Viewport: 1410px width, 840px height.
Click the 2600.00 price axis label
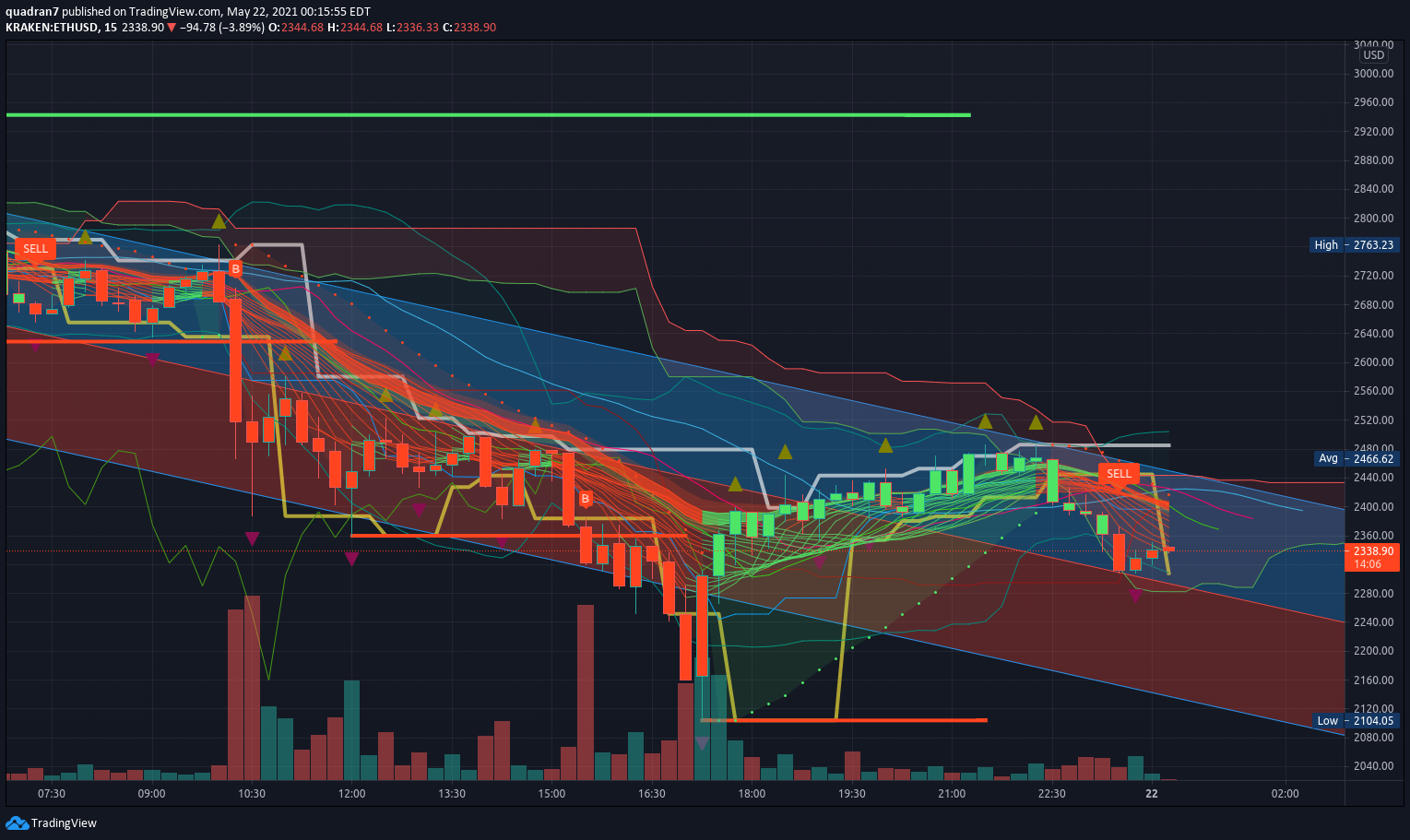1373,362
